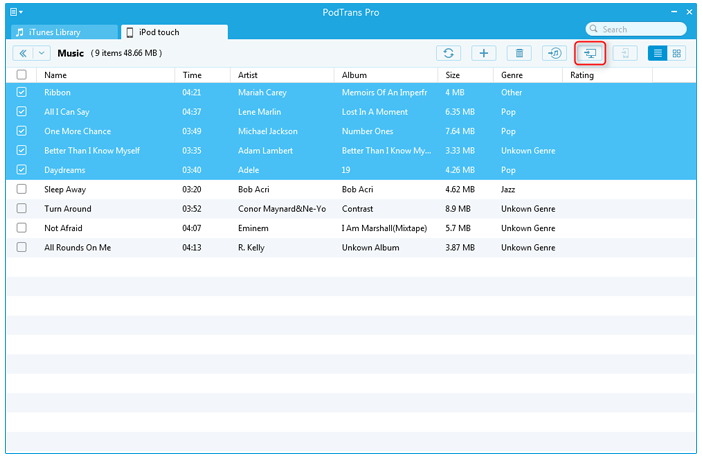Click time value 04:13

tap(192, 247)
